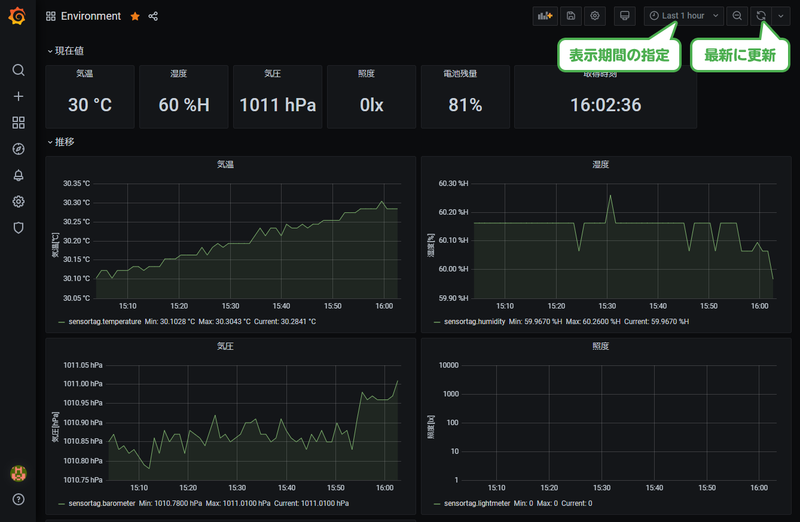Refresh the dashboard
The height and width of the screenshot is (522, 800).
[x=761, y=16]
